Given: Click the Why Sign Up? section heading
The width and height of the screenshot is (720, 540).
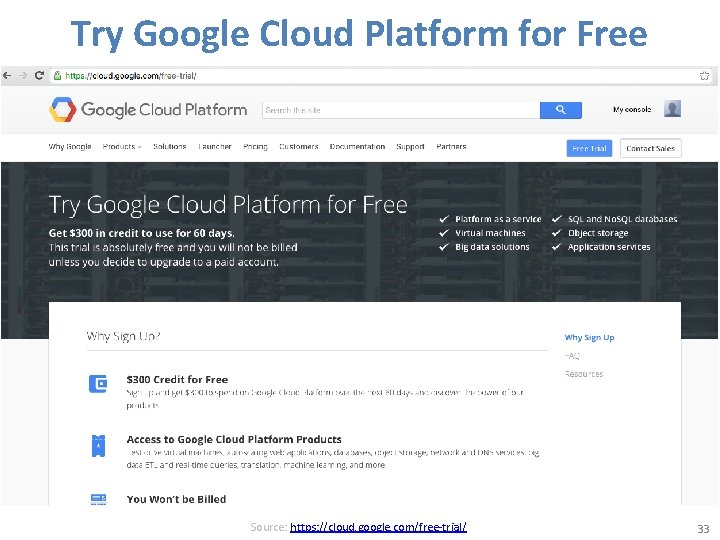Looking at the screenshot, I should [123, 336].
